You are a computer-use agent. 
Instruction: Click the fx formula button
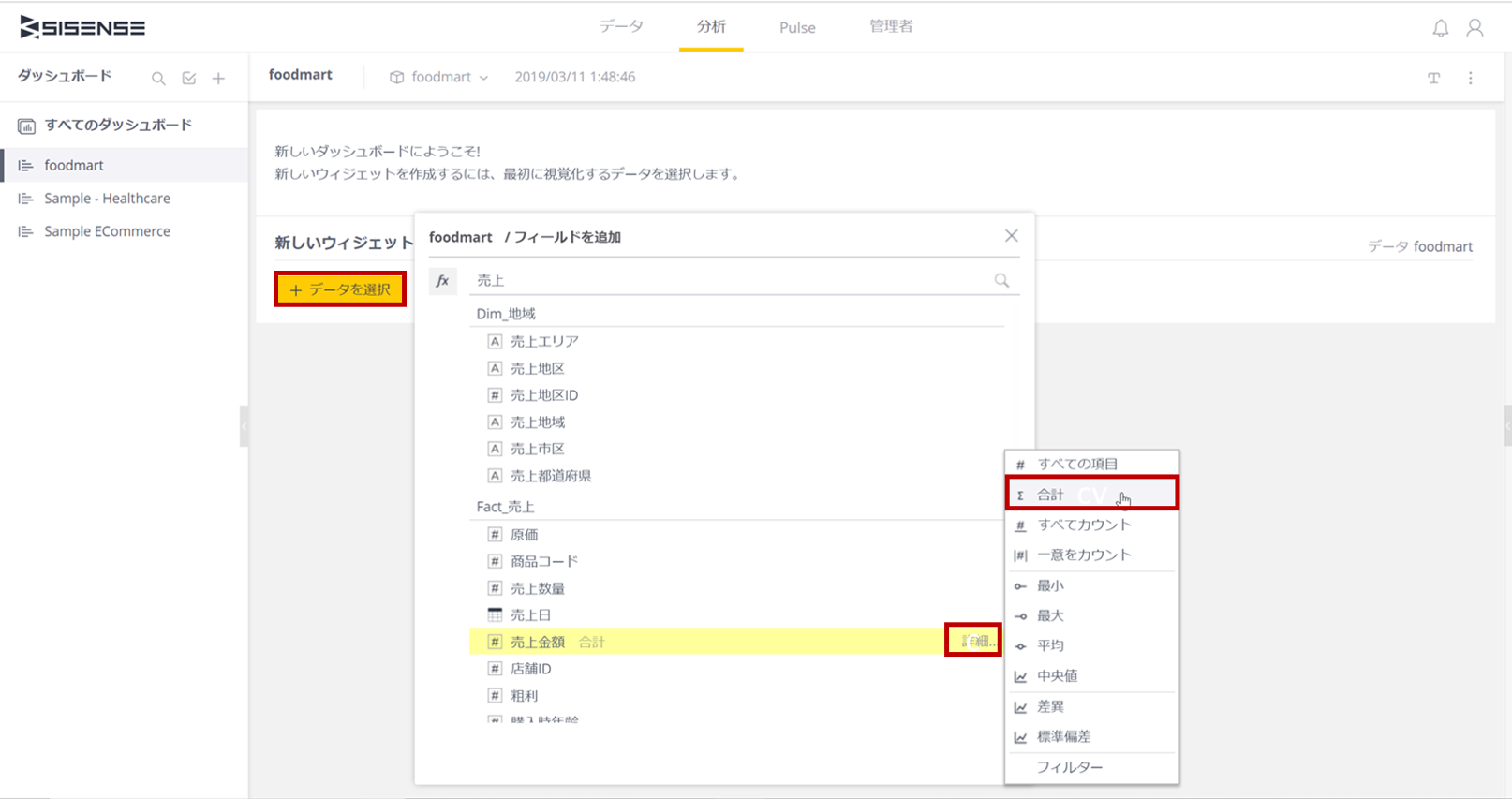(x=442, y=280)
